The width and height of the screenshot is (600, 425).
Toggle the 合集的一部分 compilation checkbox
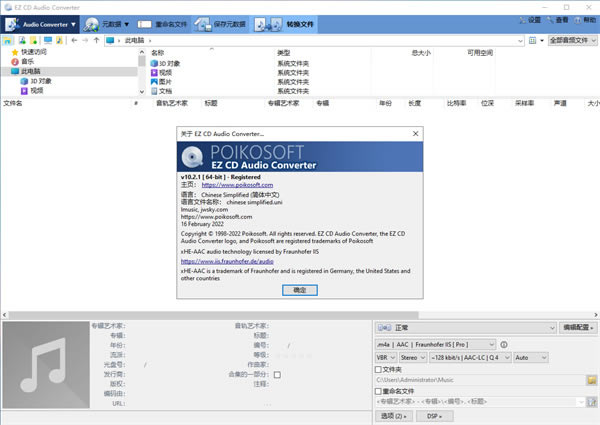277,375
